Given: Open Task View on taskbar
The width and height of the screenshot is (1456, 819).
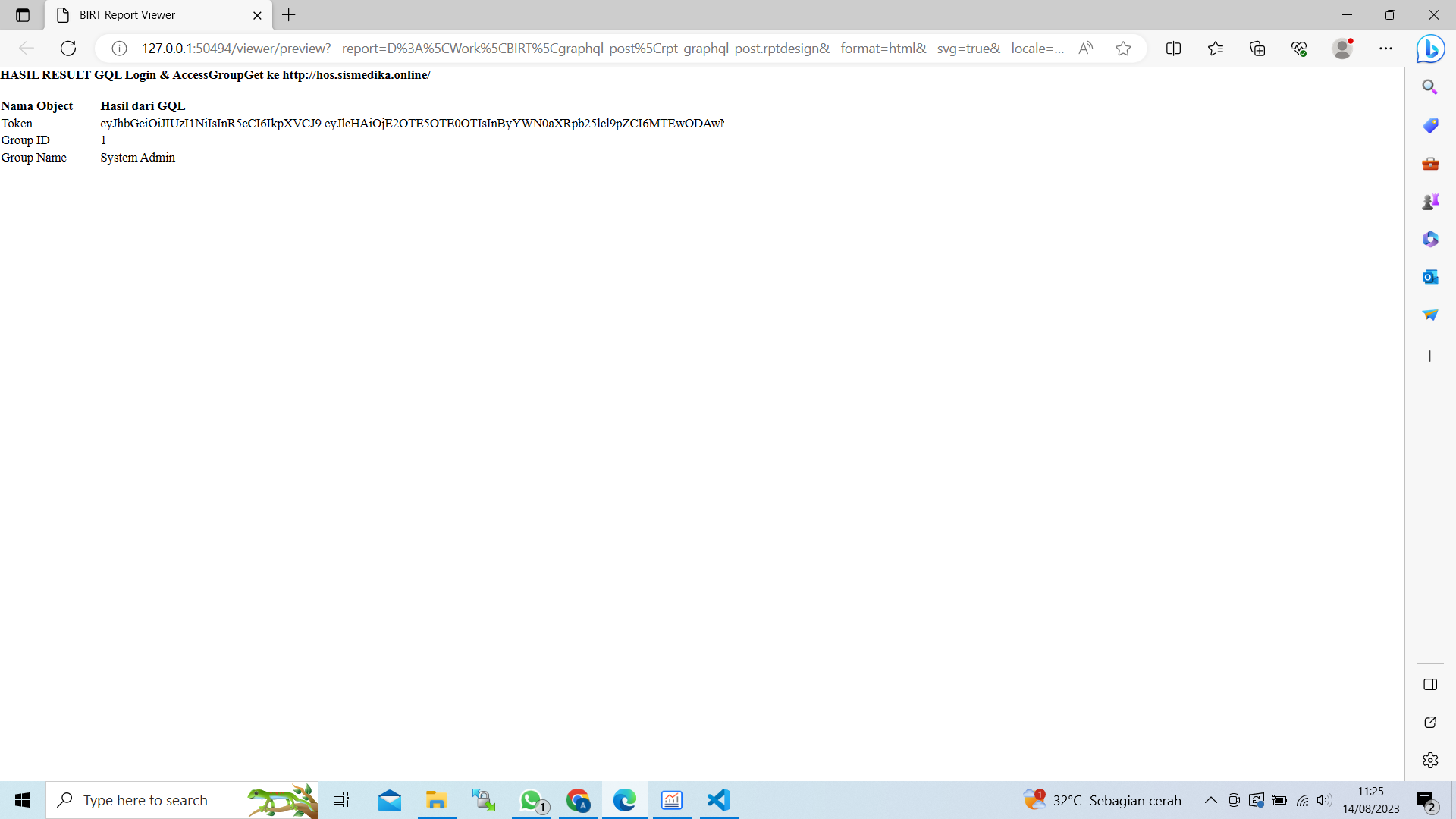Looking at the screenshot, I should pyautogui.click(x=341, y=800).
